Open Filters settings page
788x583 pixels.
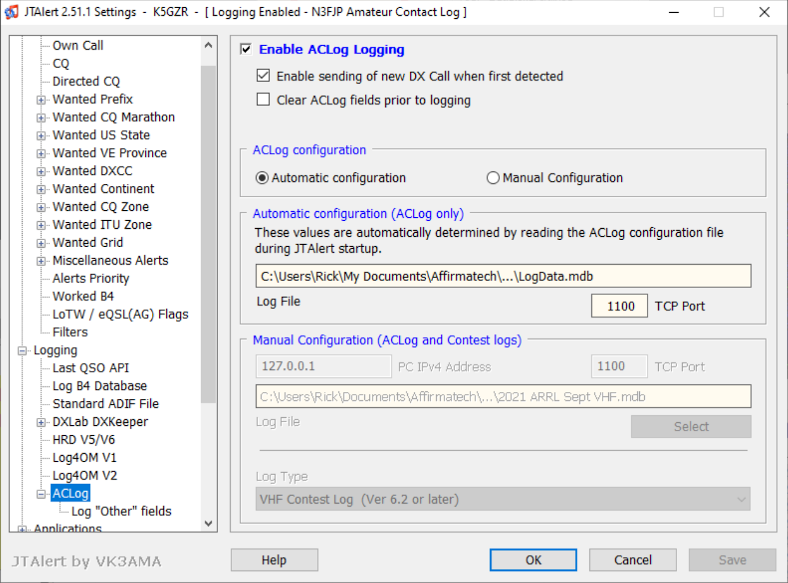click(70, 332)
